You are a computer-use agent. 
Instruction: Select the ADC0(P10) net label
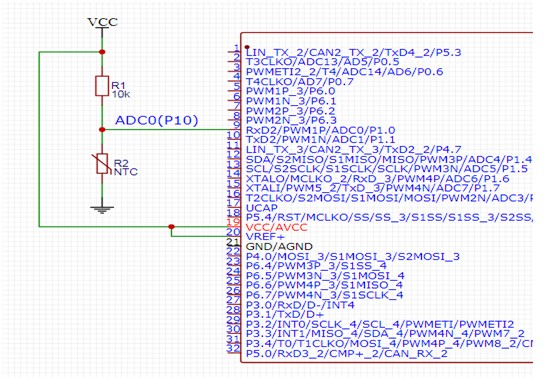coord(157,120)
